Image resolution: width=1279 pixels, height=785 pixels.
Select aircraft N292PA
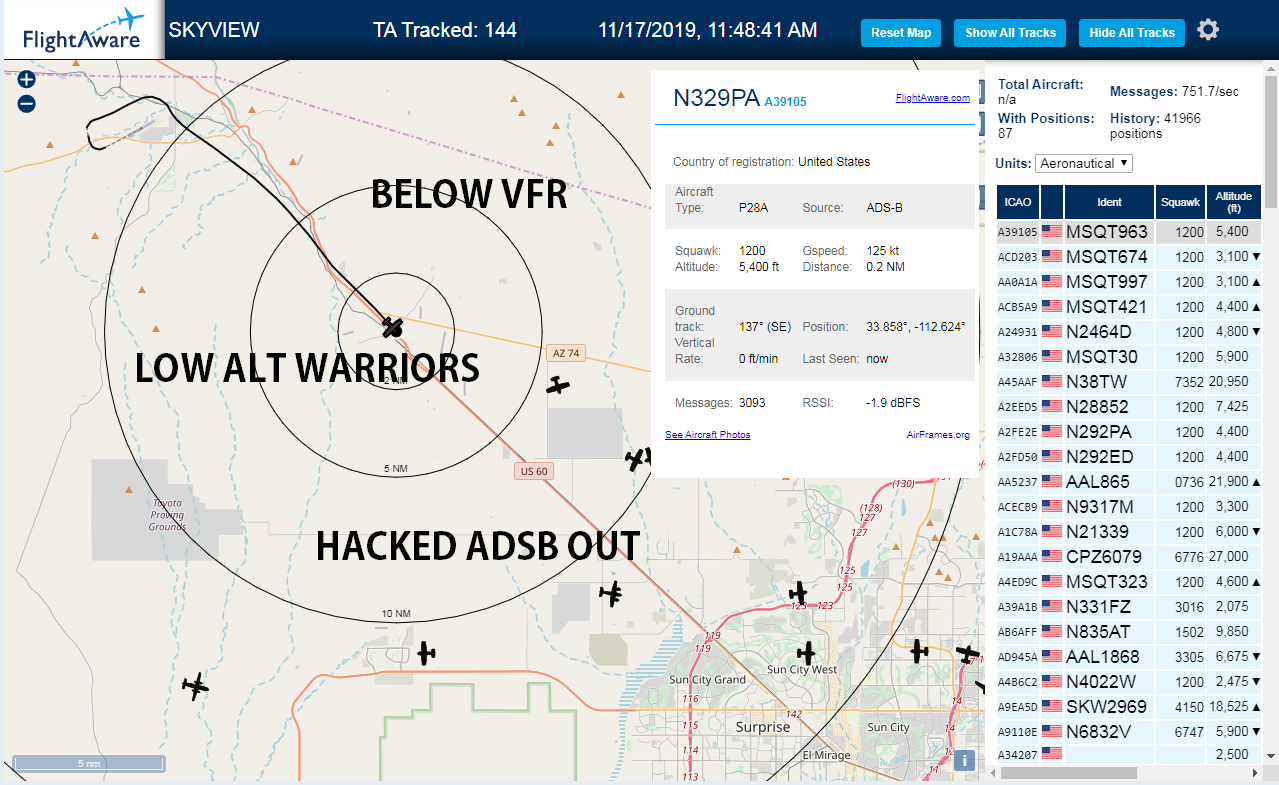coord(1128,432)
